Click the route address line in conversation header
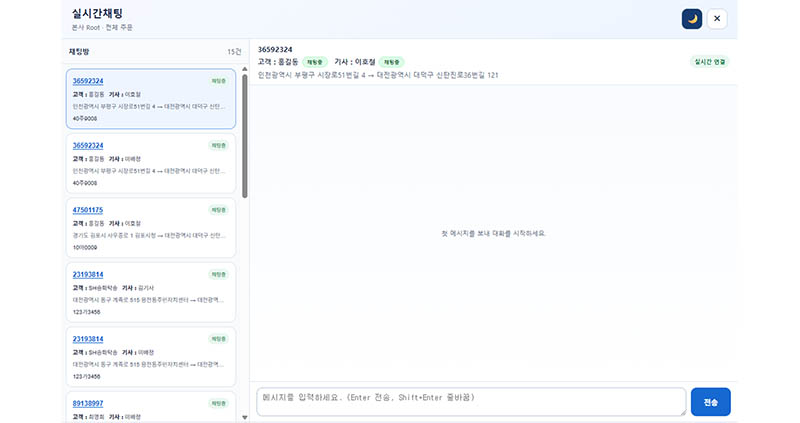Screen dimensions: 800x423 [378, 75]
